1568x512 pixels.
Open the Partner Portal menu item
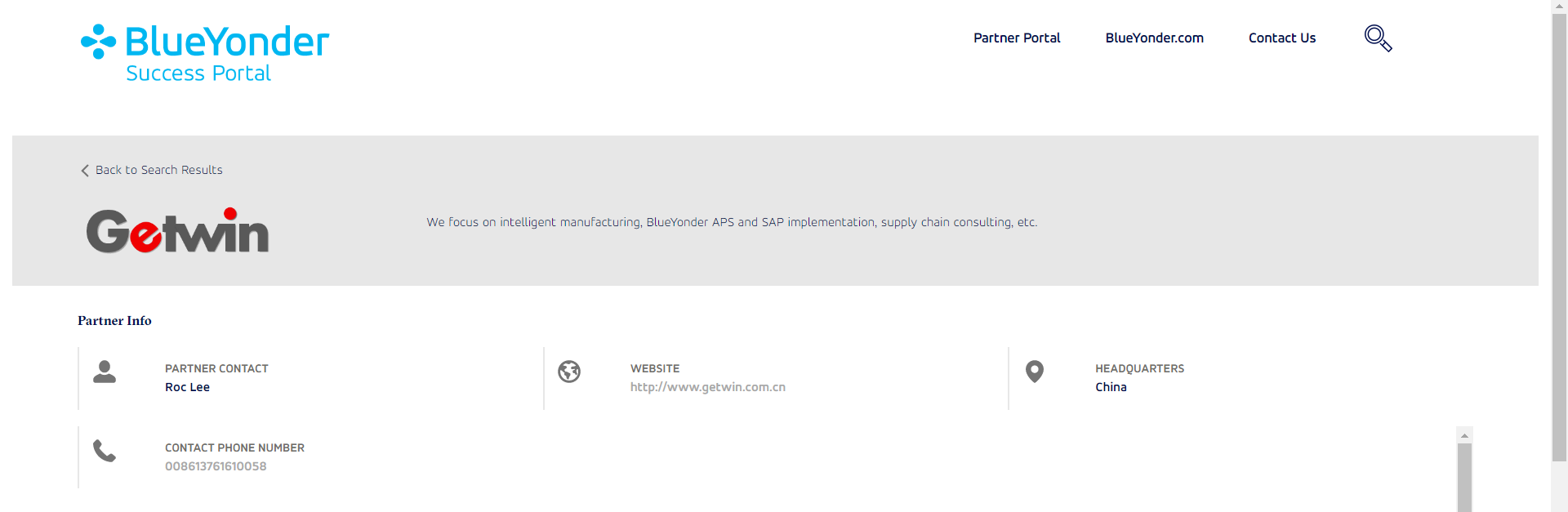point(1017,38)
